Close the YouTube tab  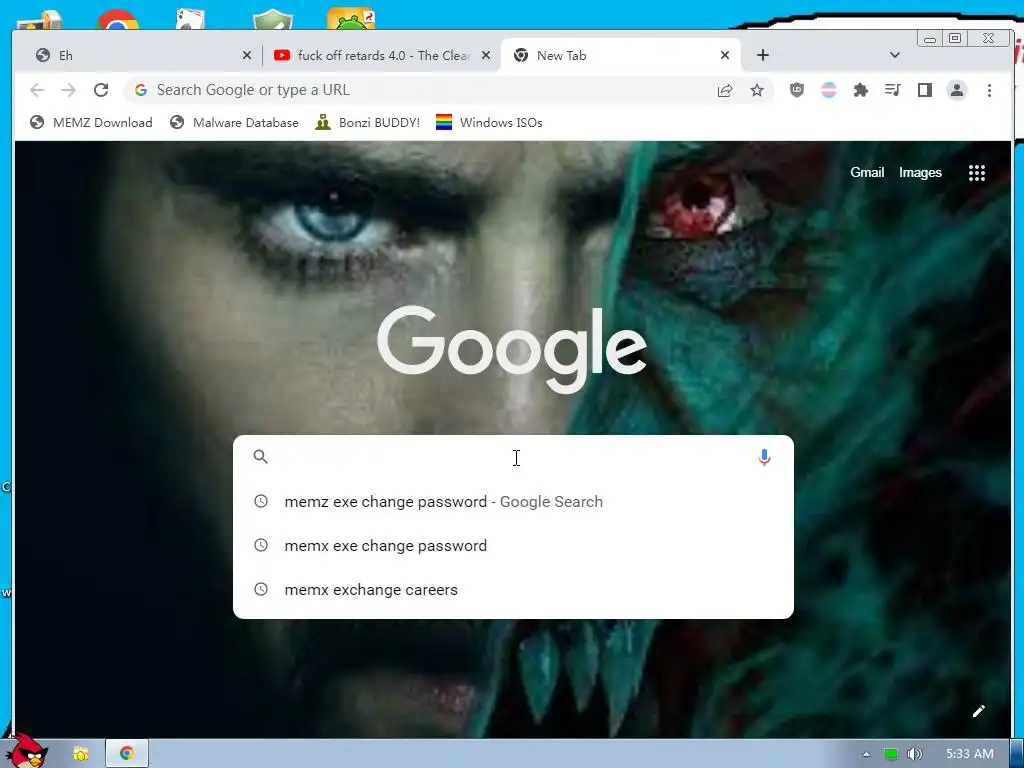coord(486,56)
